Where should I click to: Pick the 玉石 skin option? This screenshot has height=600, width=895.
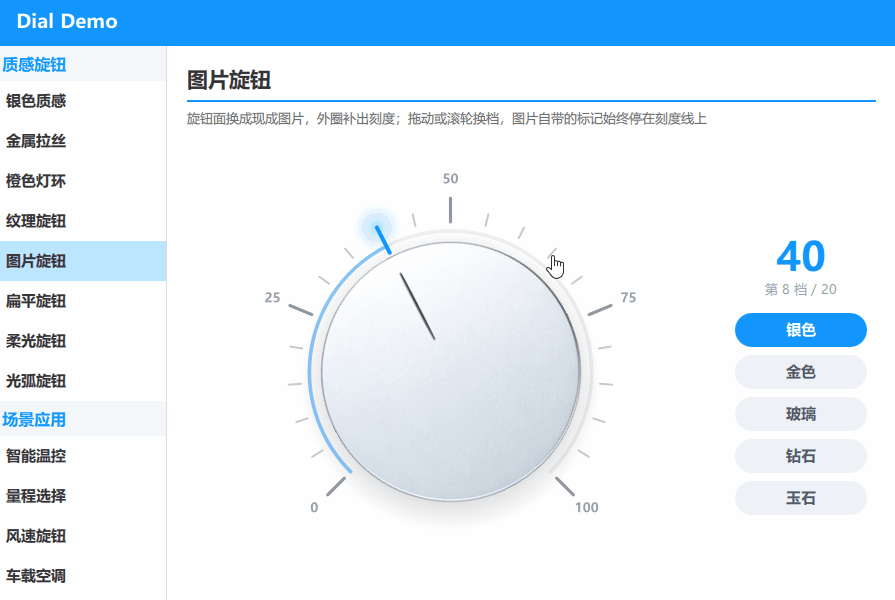800,498
